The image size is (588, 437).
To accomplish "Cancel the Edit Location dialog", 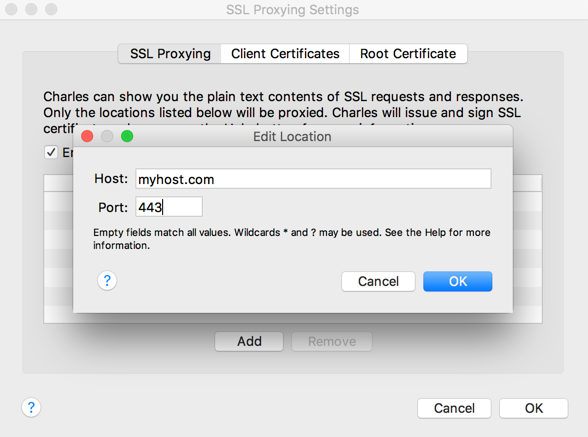I will (378, 281).
